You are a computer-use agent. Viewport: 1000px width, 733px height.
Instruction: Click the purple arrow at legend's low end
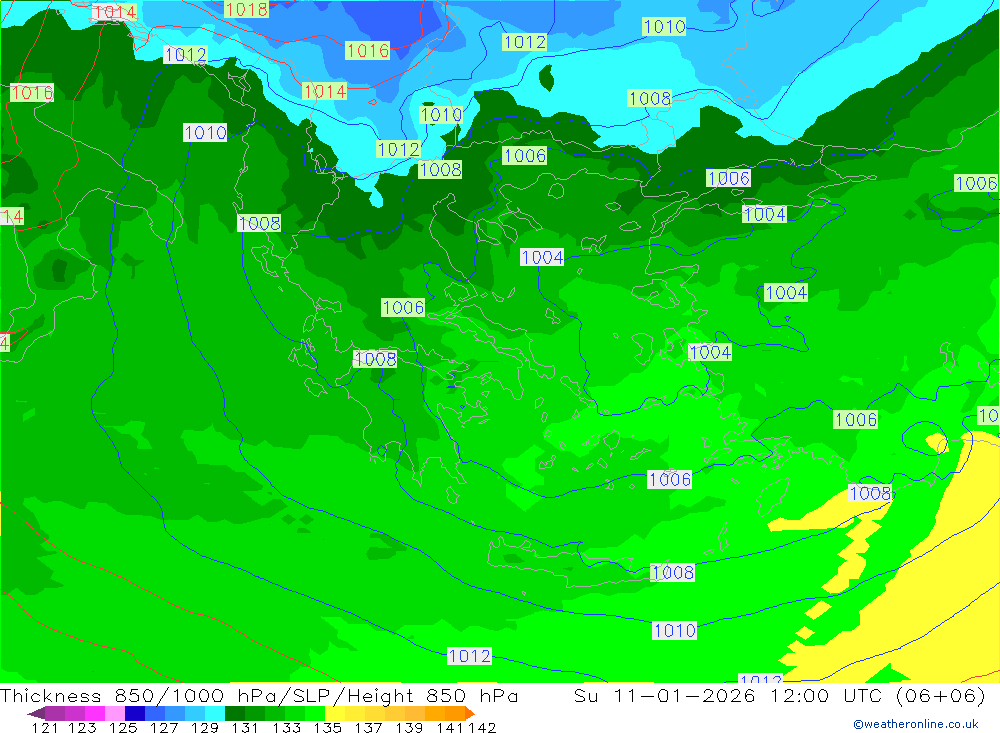36,713
